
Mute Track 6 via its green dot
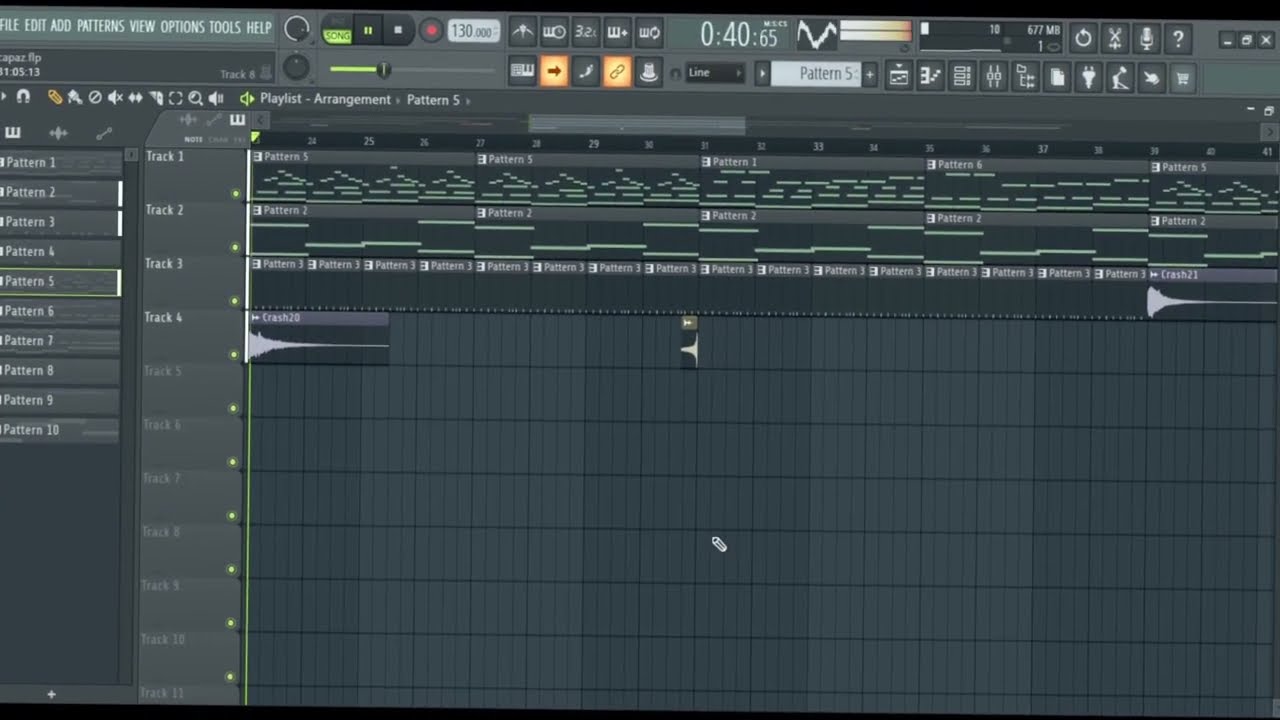pyautogui.click(x=233, y=462)
